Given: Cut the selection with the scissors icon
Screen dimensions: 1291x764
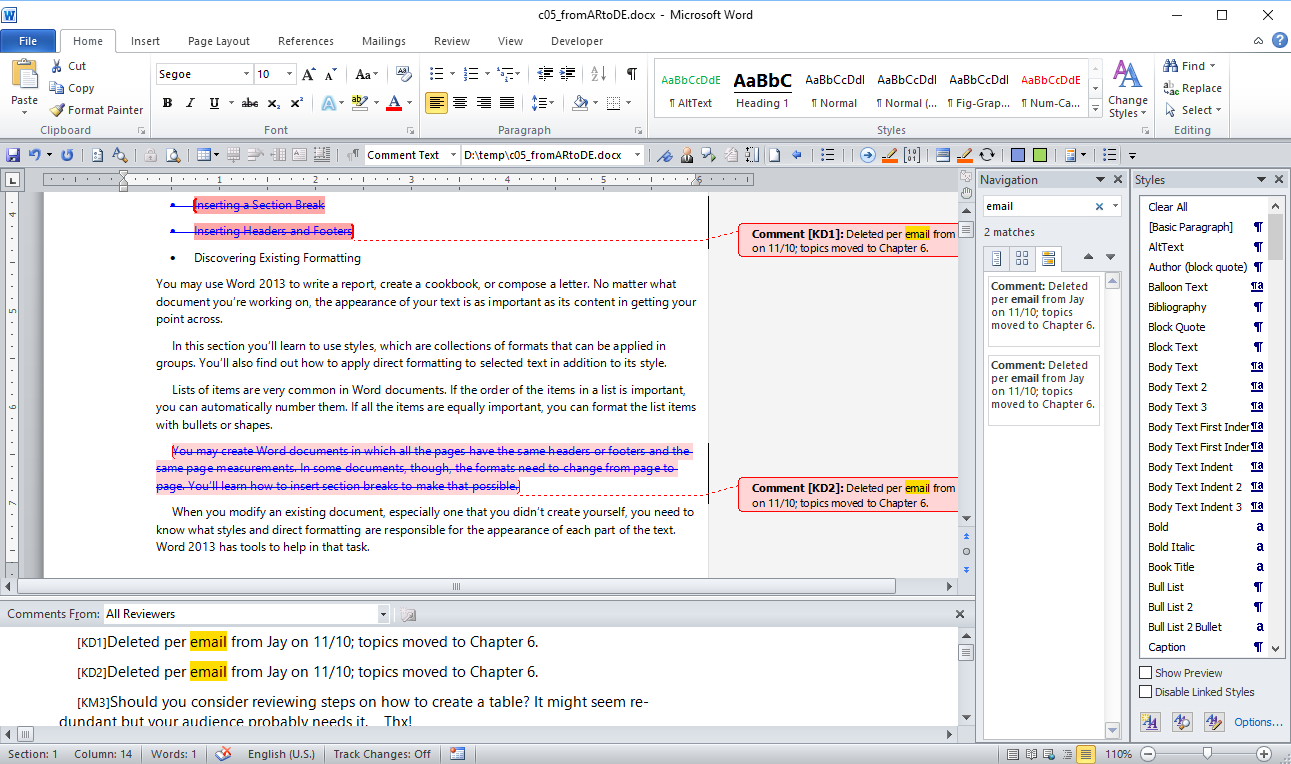Looking at the screenshot, I should [x=68, y=66].
